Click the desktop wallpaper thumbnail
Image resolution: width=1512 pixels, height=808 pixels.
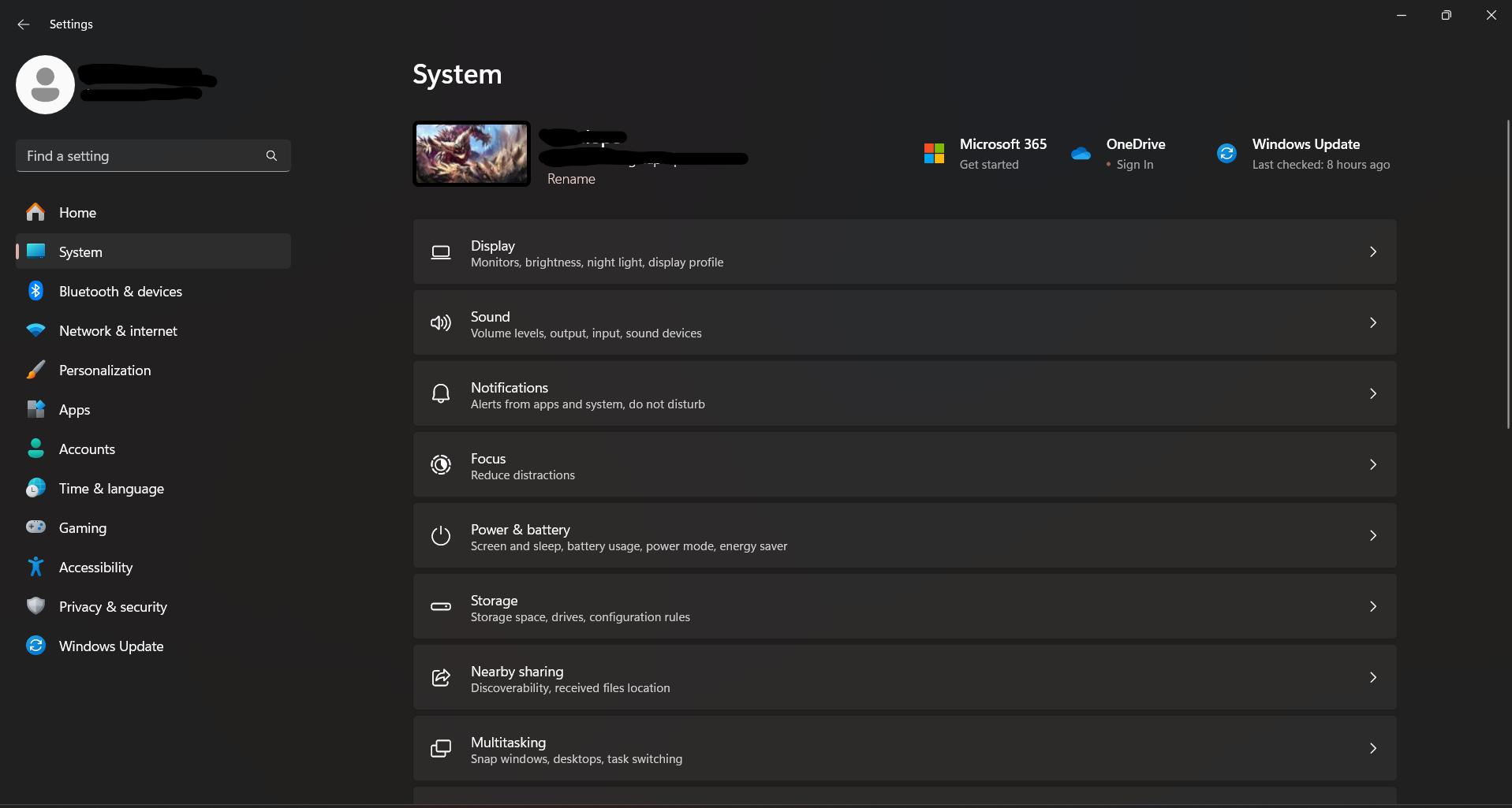pyautogui.click(x=471, y=153)
